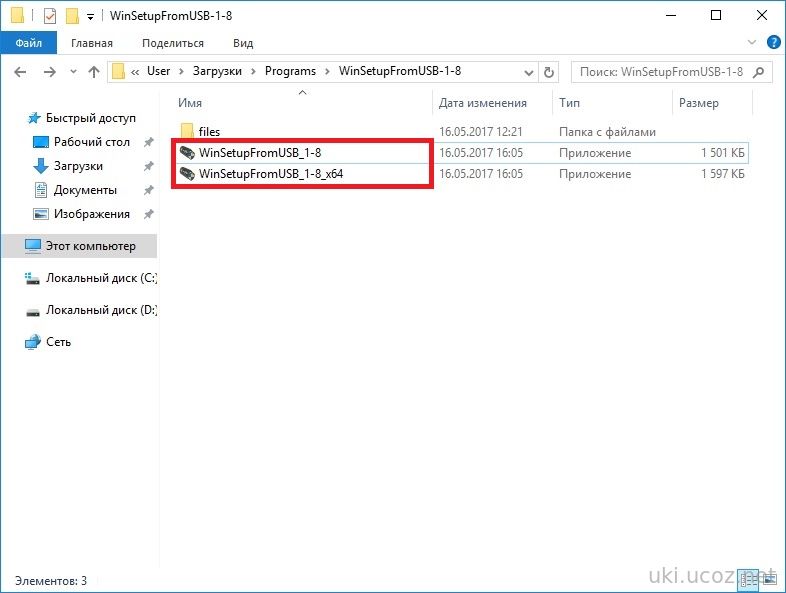
Task: Expand the breadcrumb overflow chevrons
Action: (135, 72)
